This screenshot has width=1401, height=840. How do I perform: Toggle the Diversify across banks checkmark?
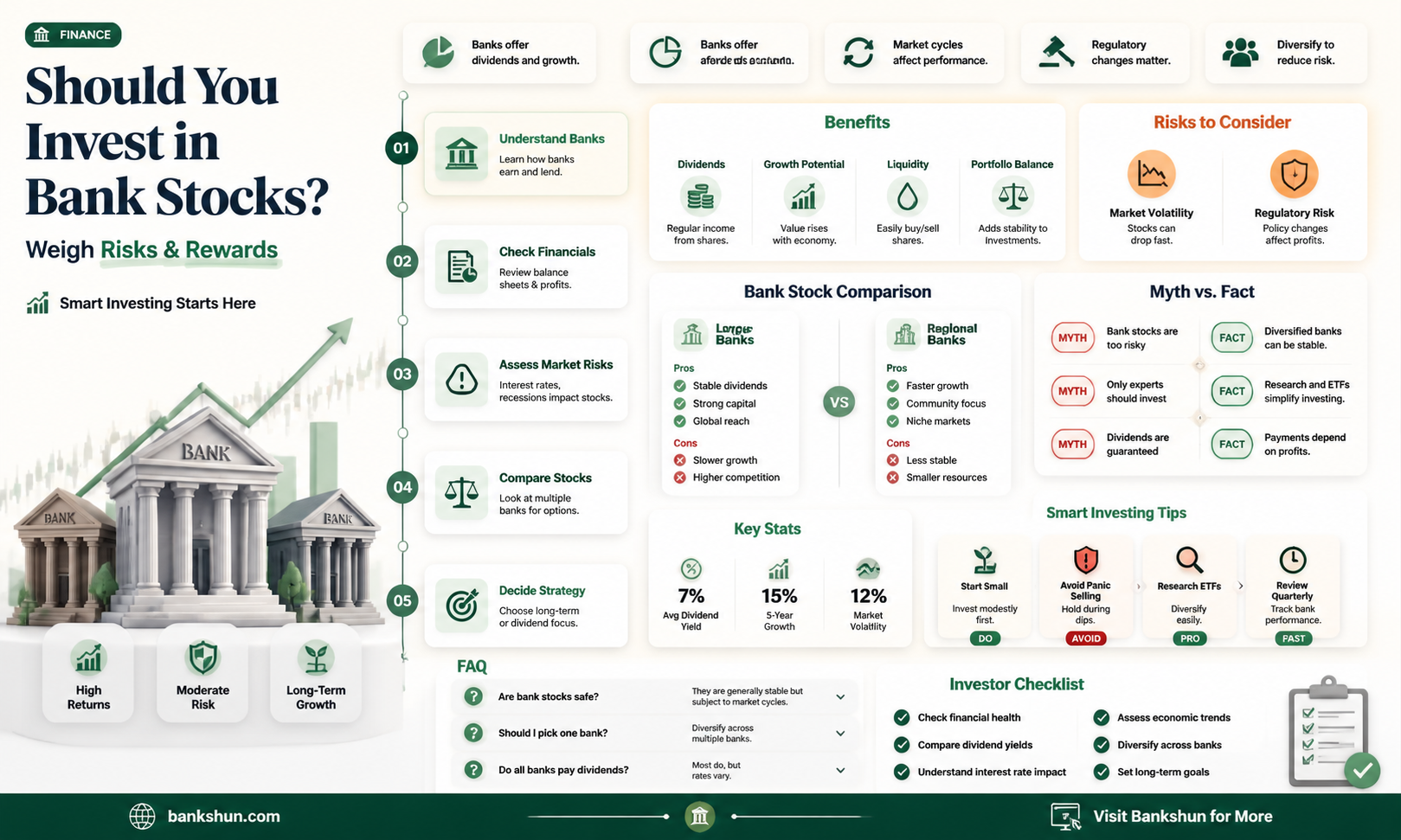tap(1101, 745)
